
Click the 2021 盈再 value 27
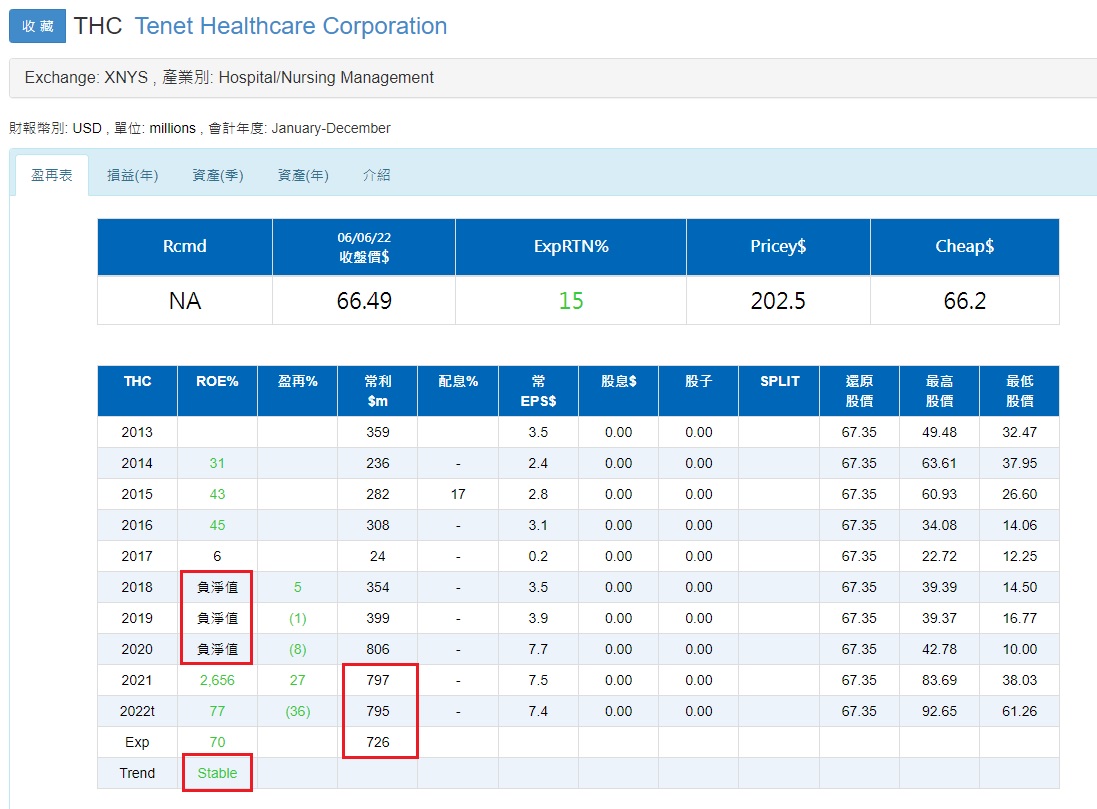pos(297,680)
